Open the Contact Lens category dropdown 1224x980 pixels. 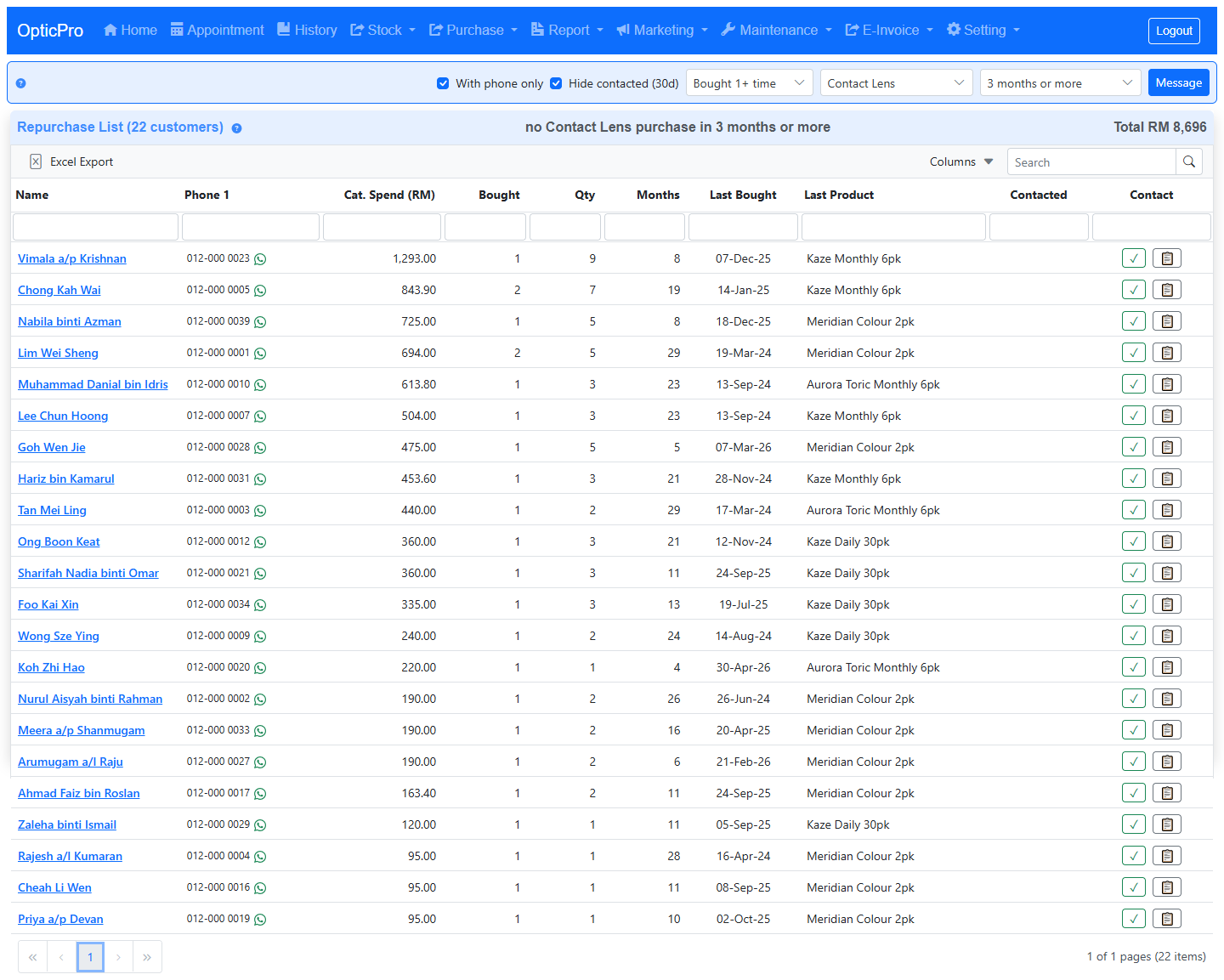(x=897, y=83)
